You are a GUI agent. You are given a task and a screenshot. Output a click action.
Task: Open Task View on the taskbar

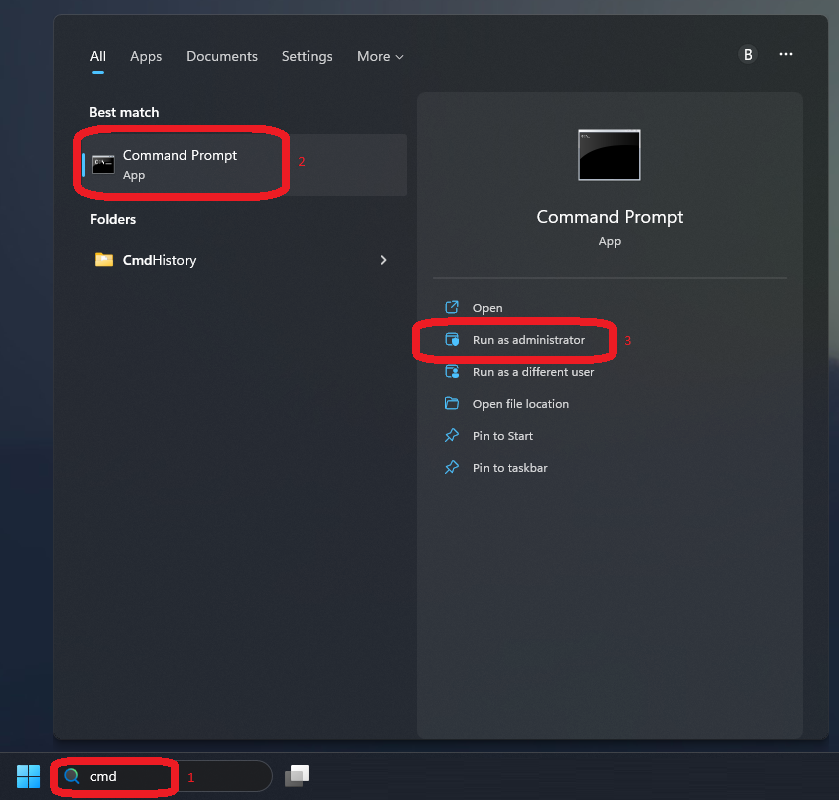[x=297, y=775]
